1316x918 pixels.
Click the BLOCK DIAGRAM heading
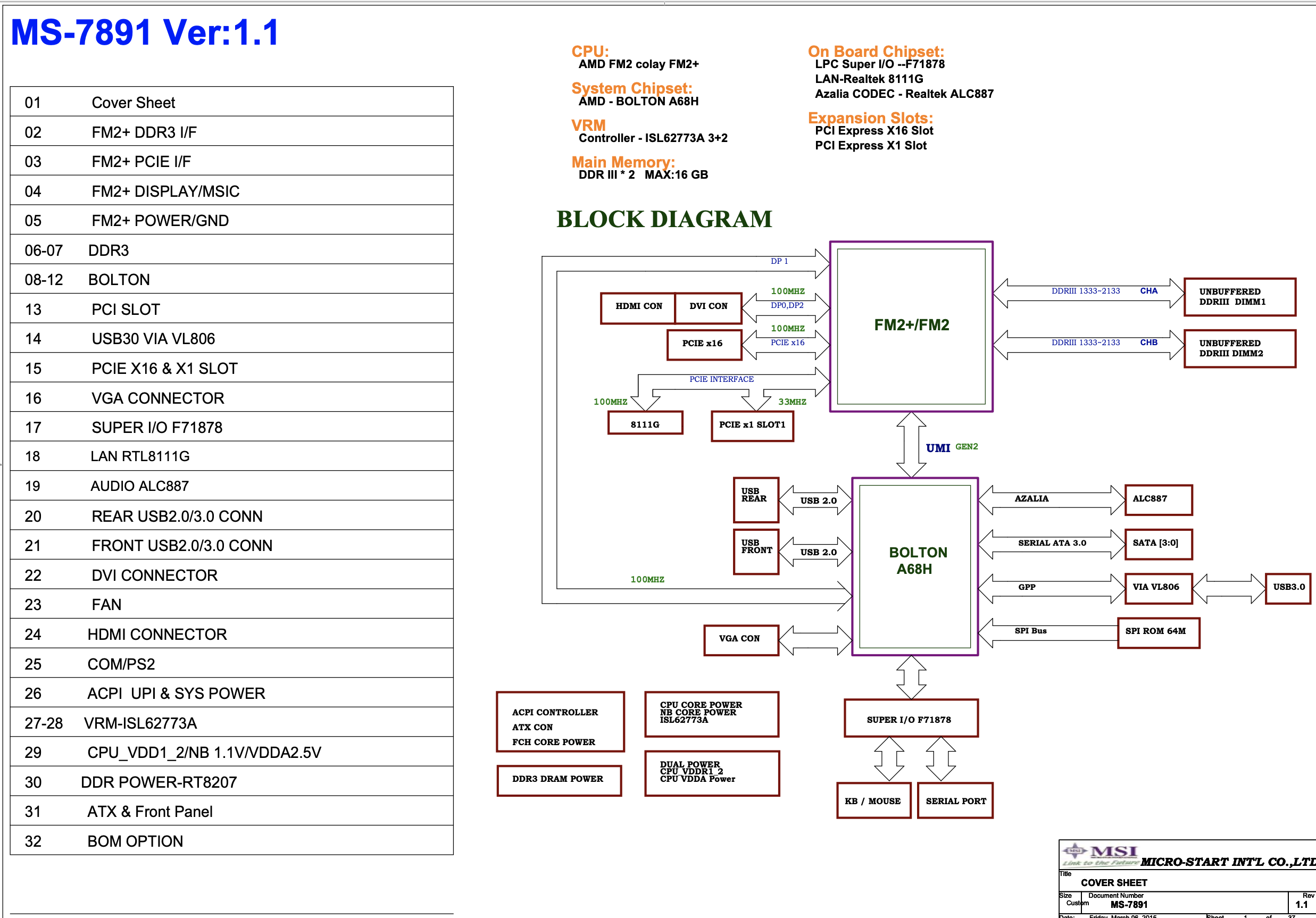coord(664,219)
